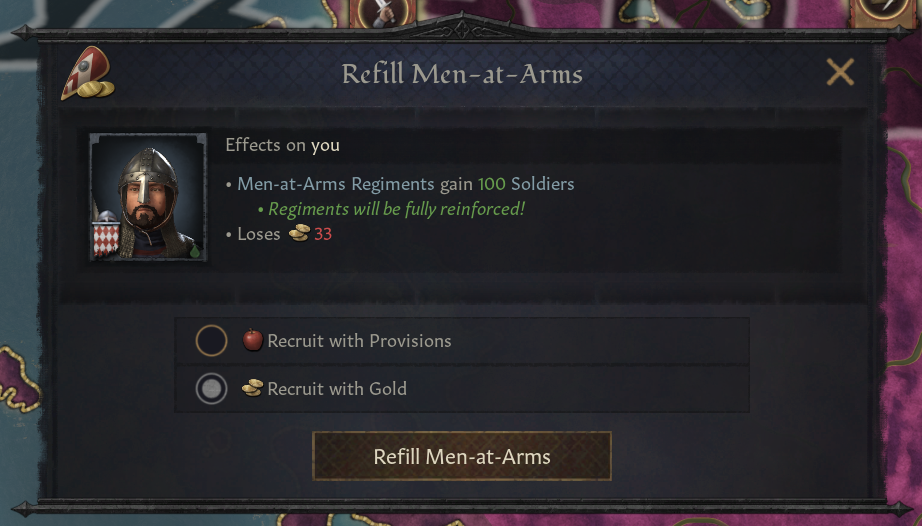Image resolution: width=922 pixels, height=526 pixels.
Task: Choose the Recruit with Gold option label
Action: coord(337,389)
